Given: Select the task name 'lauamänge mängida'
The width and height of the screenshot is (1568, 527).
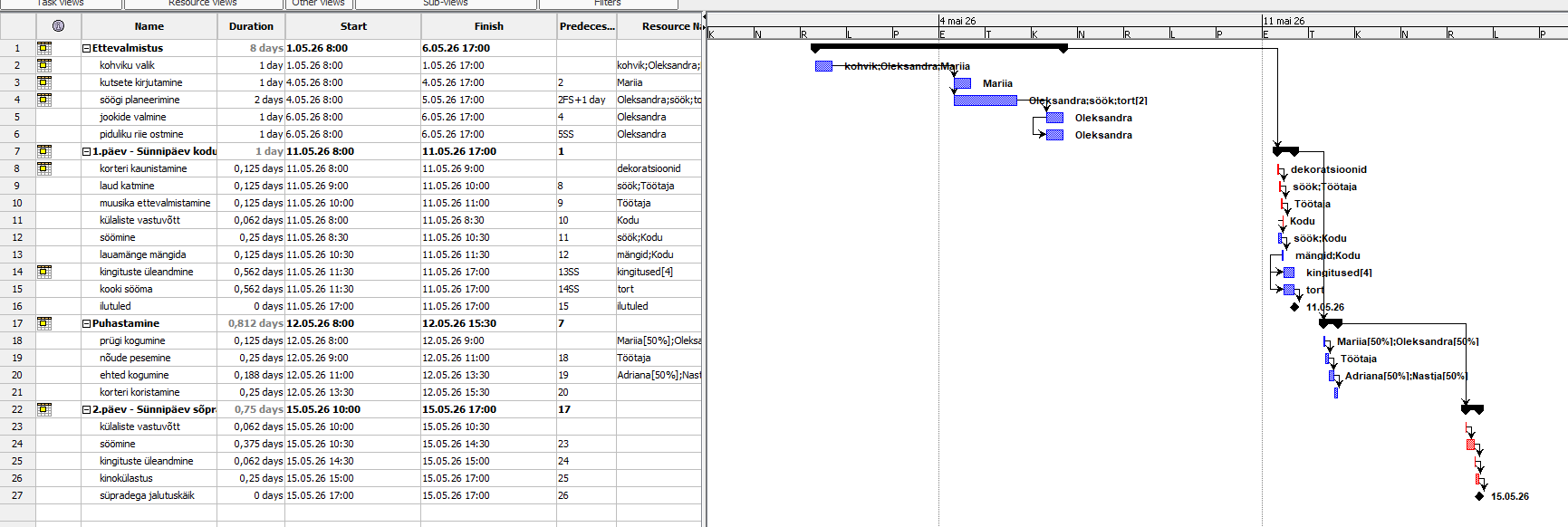Looking at the screenshot, I should click(143, 254).
